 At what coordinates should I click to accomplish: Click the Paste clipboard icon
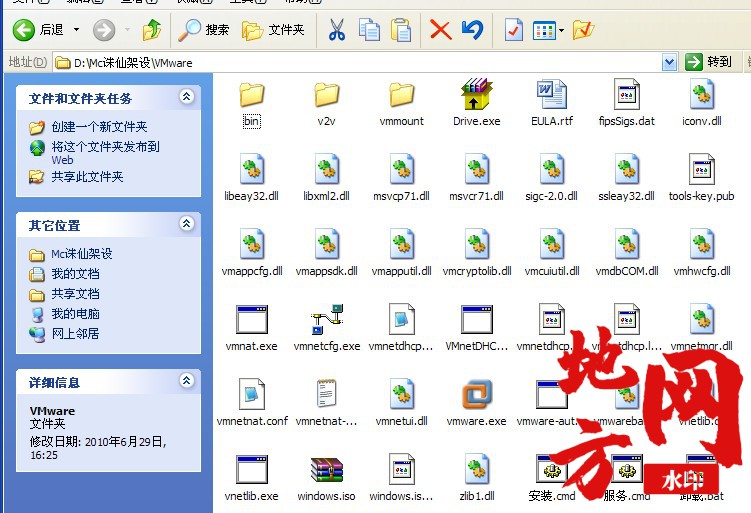point(401,30)
